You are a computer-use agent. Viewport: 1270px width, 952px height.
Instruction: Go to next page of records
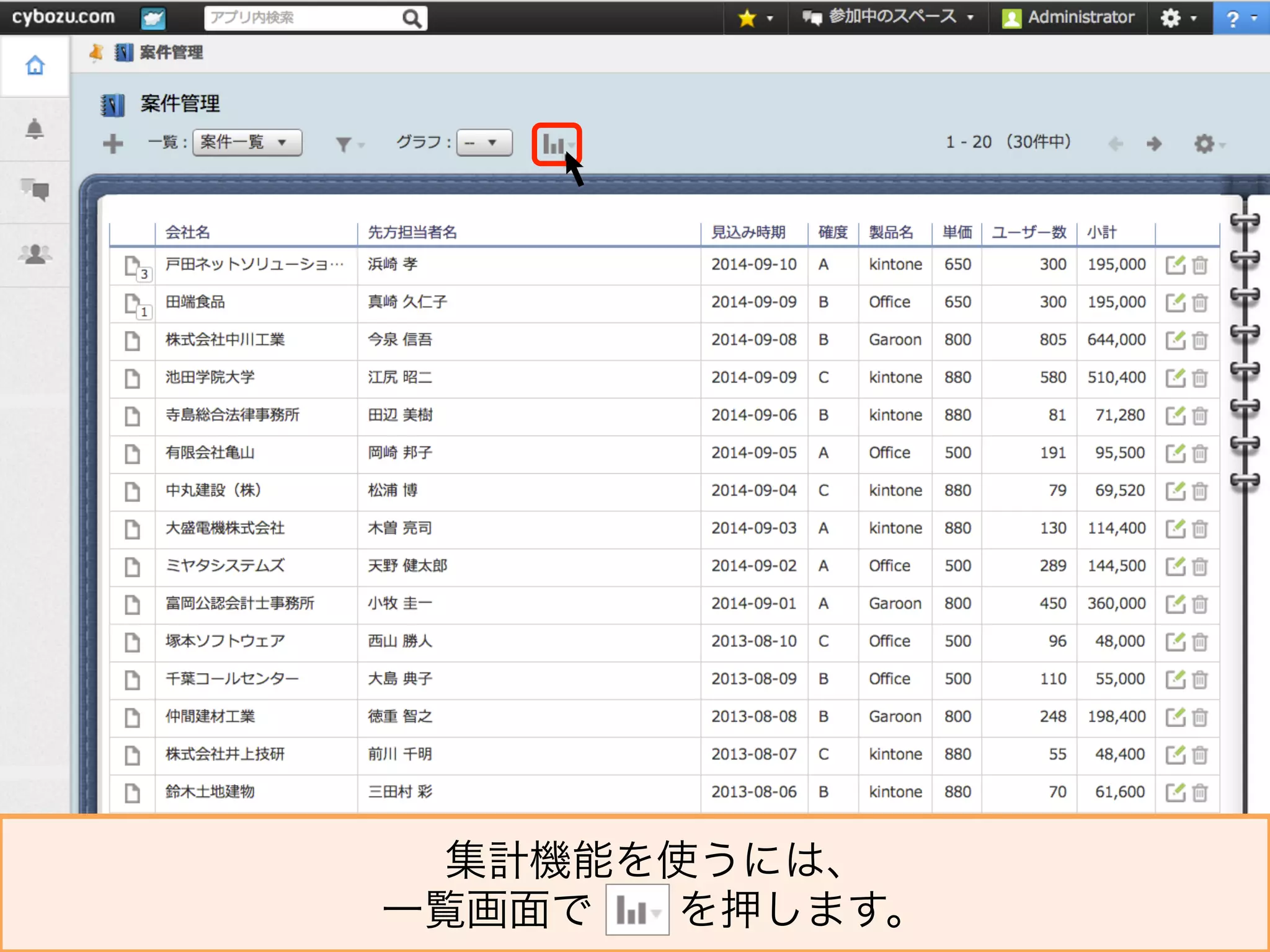coord(1153,144)
